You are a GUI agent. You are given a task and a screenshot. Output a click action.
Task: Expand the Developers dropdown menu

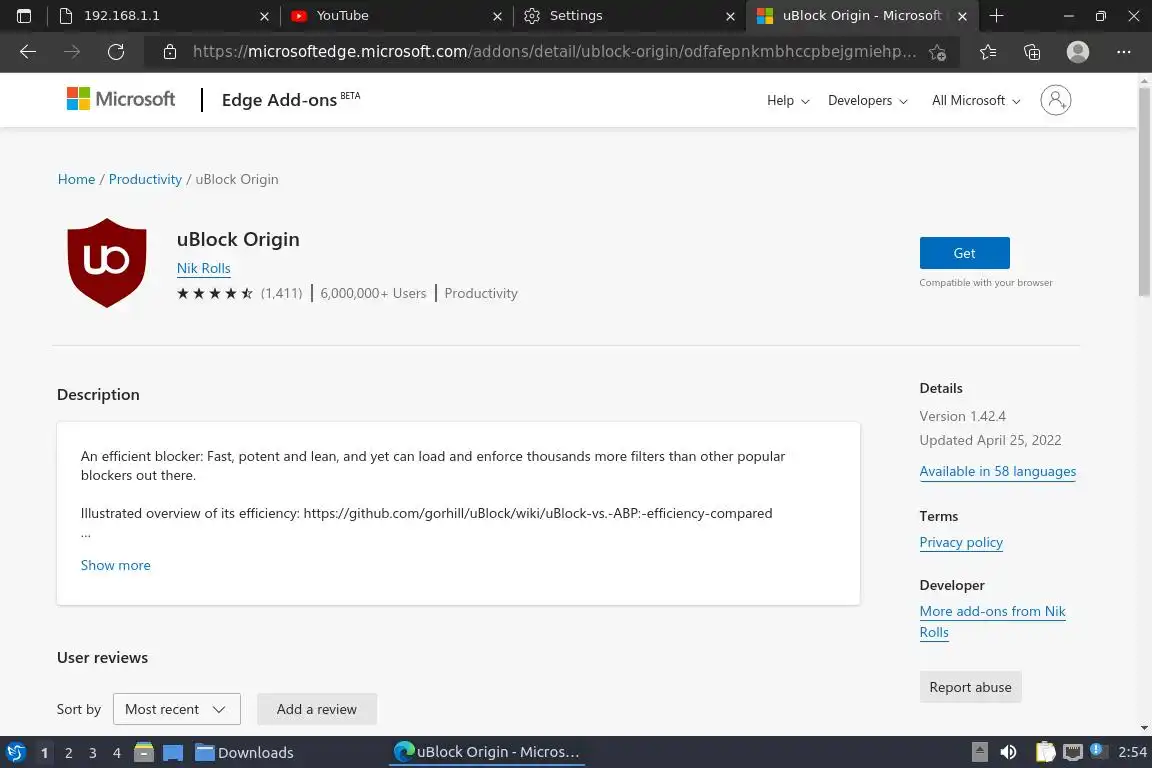[x=868, y=101]
